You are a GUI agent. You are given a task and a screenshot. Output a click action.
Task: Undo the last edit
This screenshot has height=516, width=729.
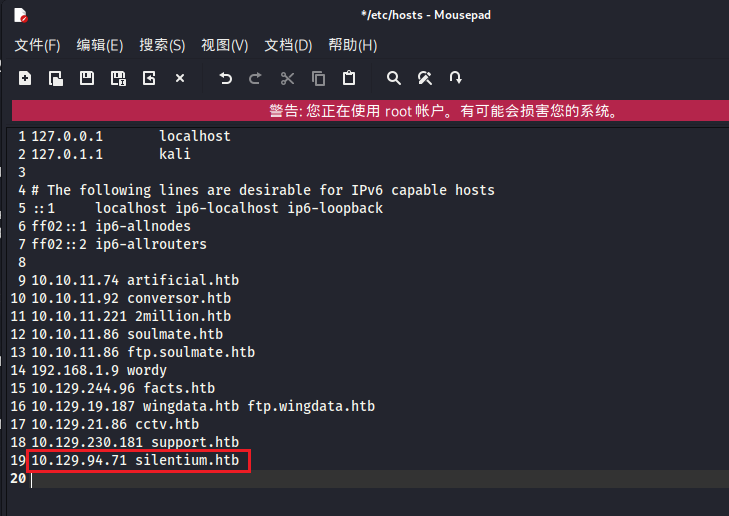pos(226,78)
